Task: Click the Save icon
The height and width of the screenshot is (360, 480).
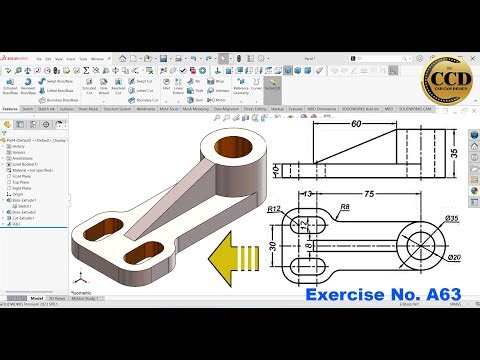Action: pos(163,59)
